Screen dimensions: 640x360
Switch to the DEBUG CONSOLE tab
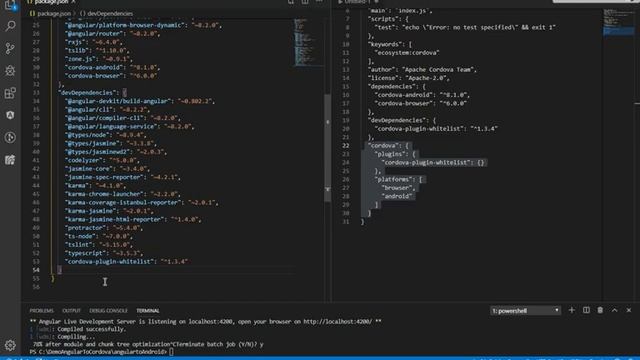[109, 311]
